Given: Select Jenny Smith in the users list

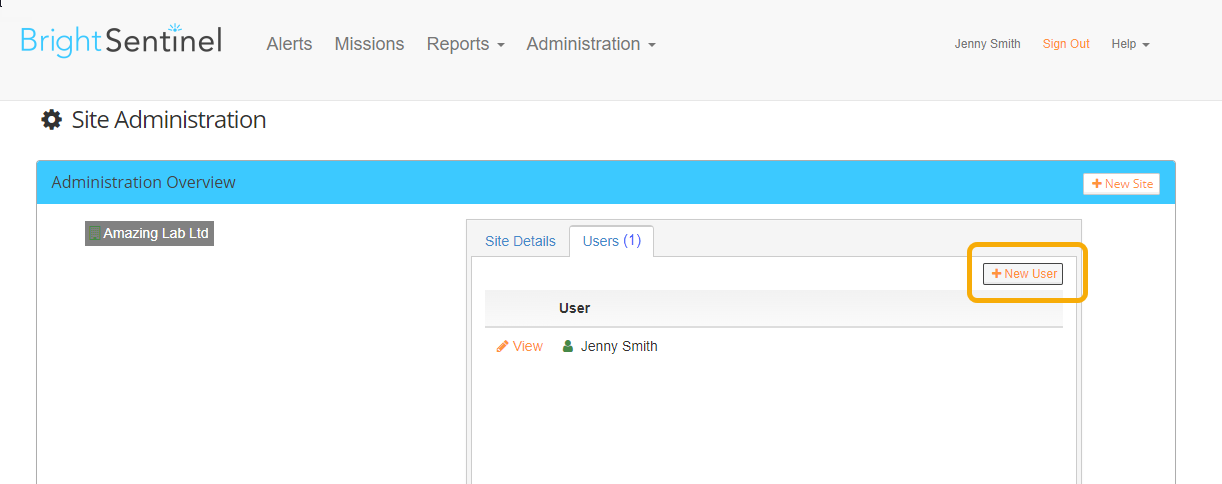Looking at the screenshot, I should (x=619, y=346).
